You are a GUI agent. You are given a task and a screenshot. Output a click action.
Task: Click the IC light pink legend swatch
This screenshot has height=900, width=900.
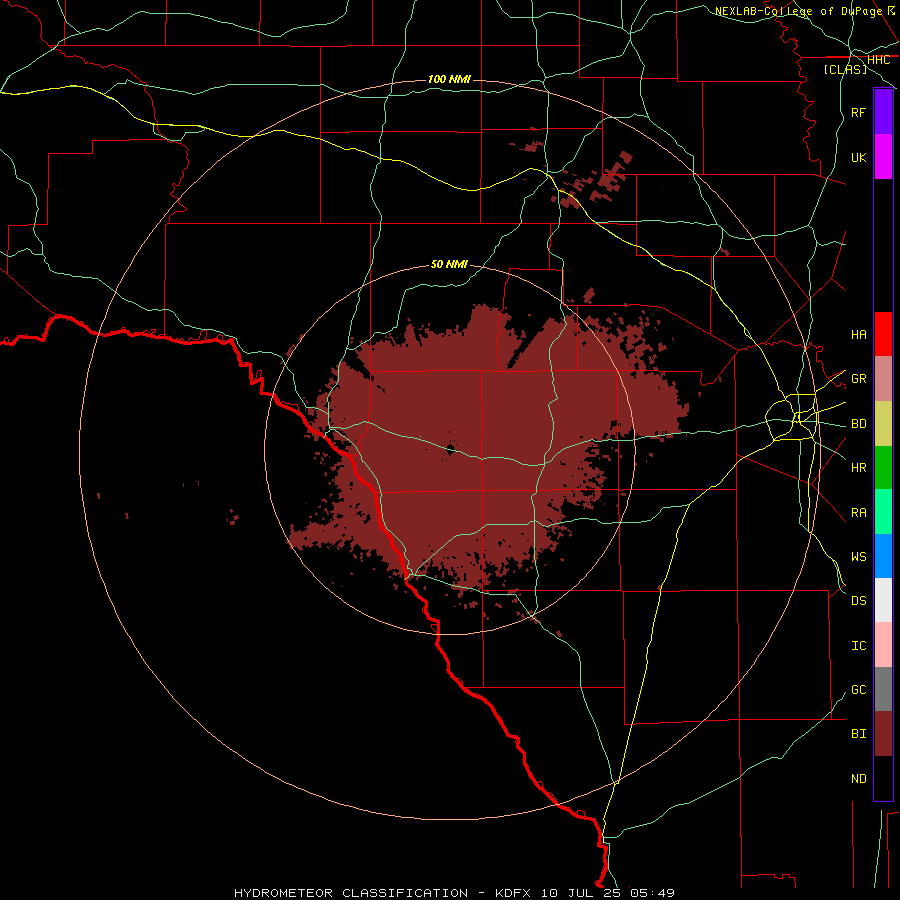883,645
